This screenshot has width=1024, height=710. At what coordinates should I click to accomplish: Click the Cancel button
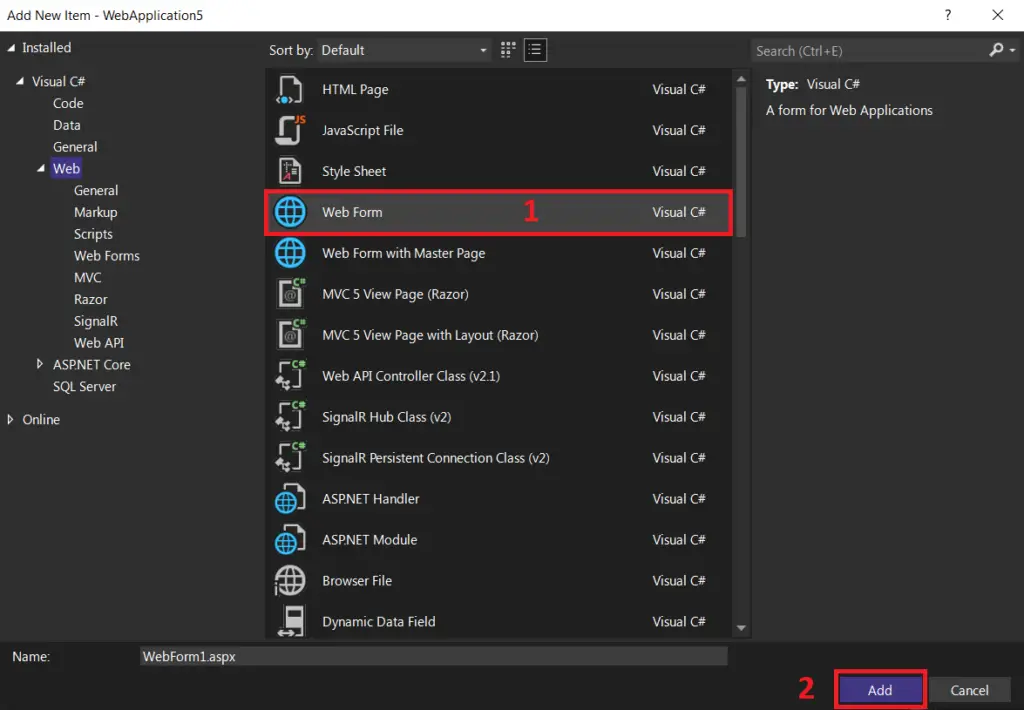[969, 690]
